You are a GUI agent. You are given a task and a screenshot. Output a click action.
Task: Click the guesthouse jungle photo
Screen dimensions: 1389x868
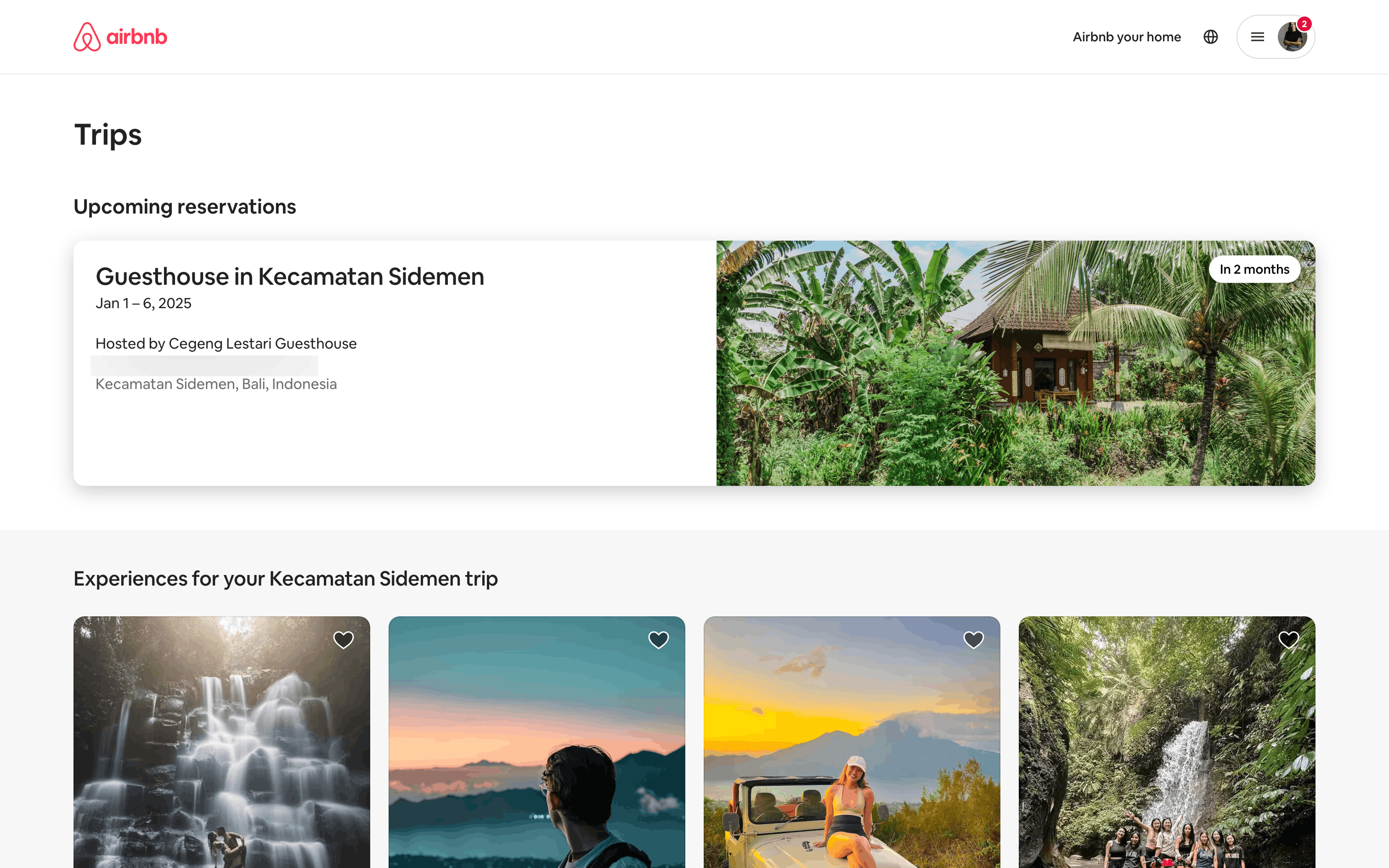click(1016, 363)
